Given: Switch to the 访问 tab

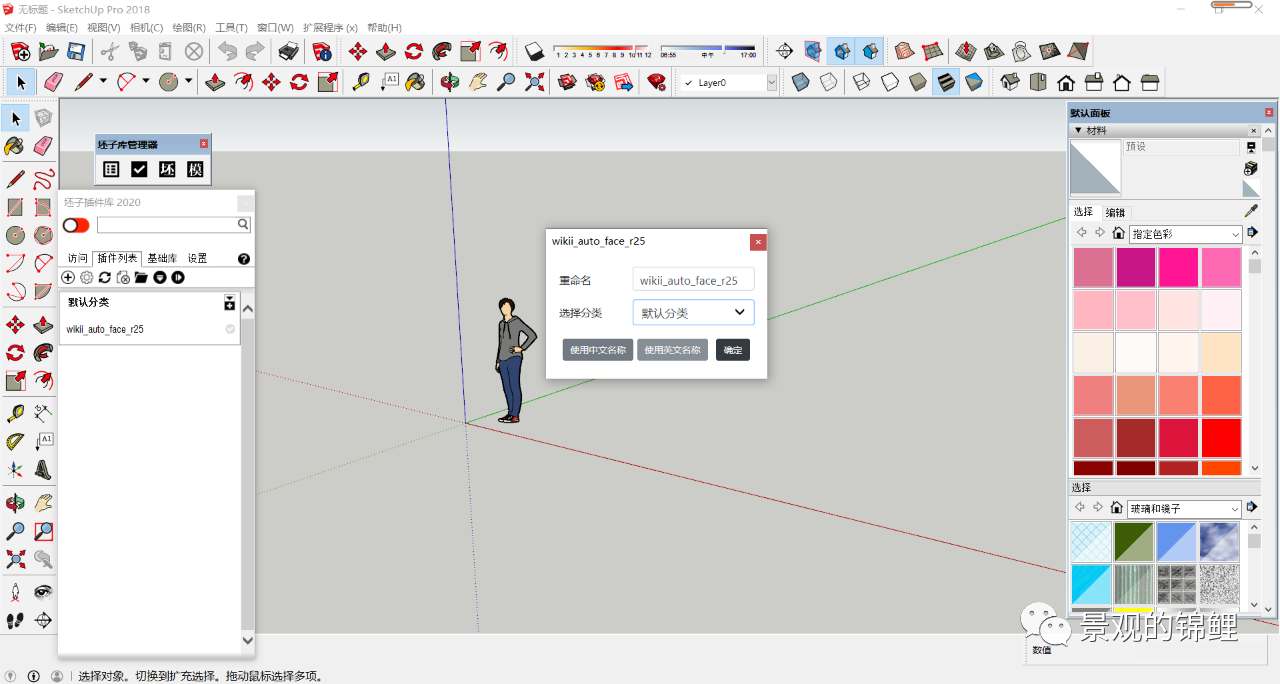Looking at the screenshot, I should click(78, 258).
